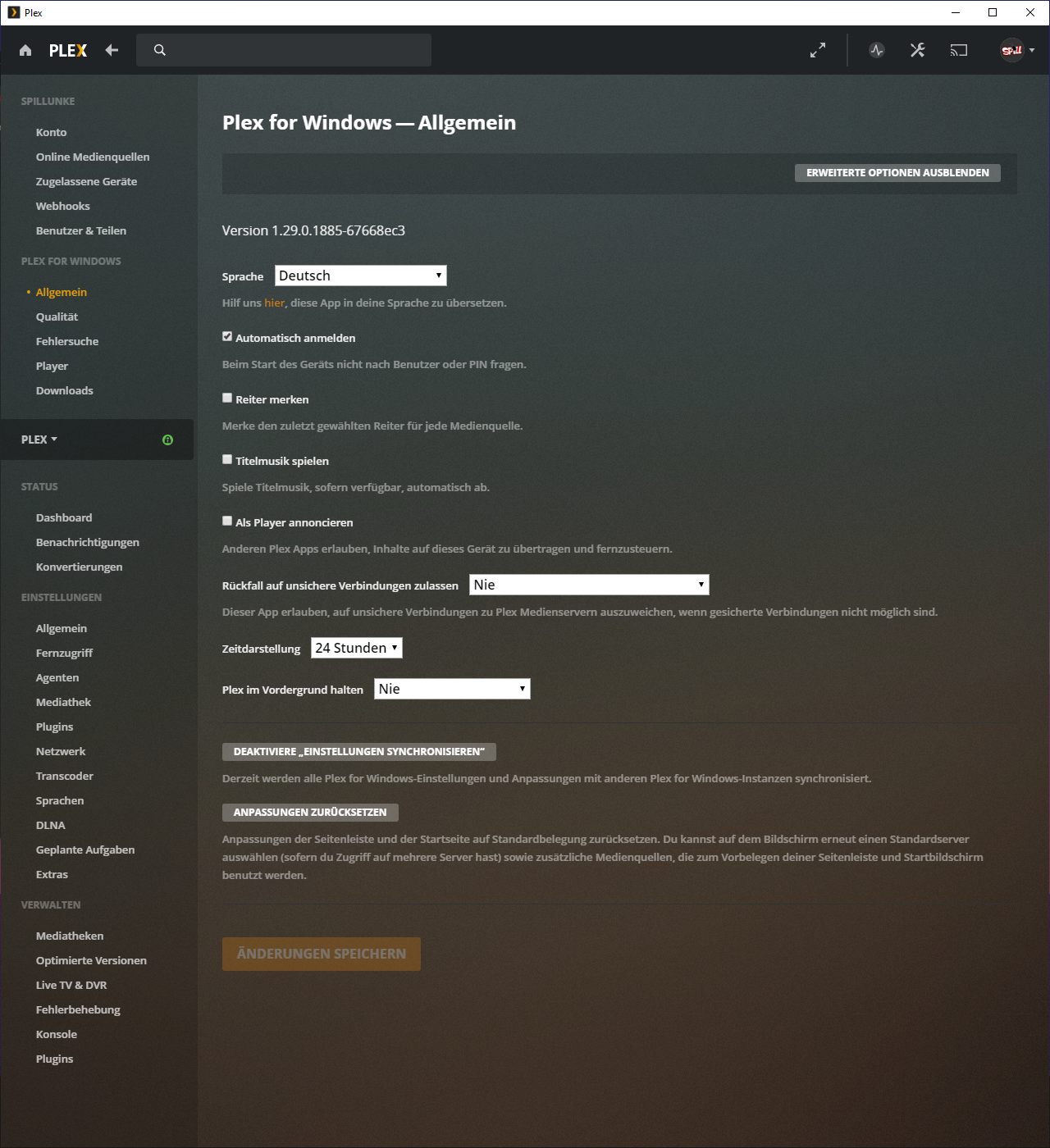
Task: Open Allgemein under Einstellungen
Action: click(x=62, y=628)
